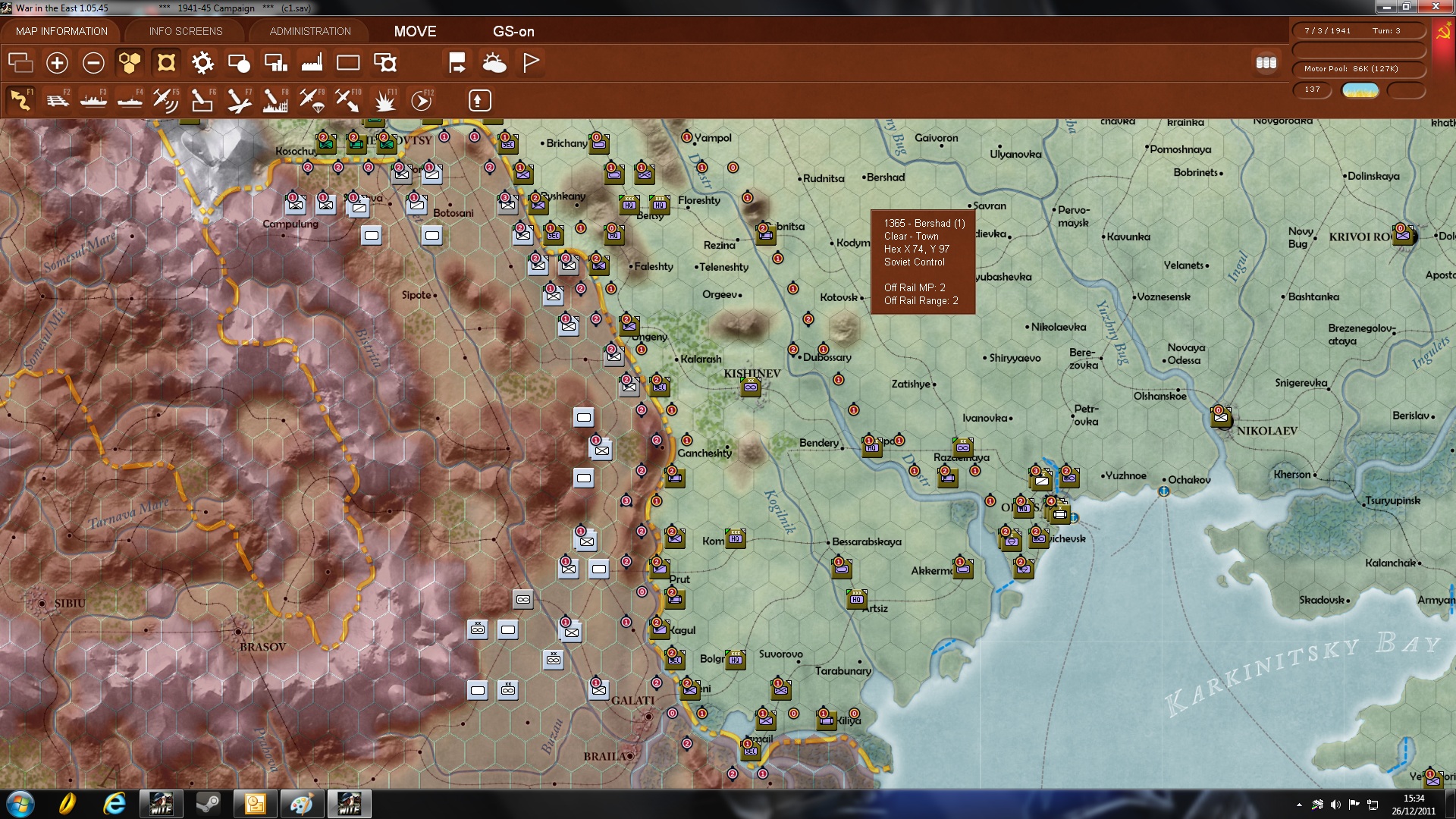Click the clear-weather indicator swatch

1360,90
